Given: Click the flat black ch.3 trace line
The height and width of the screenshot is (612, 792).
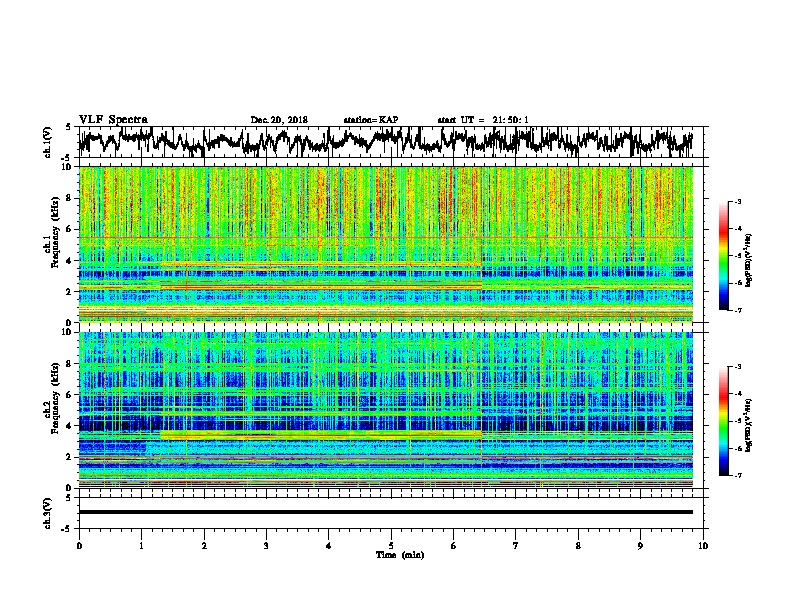Looking at the screenshot, I should coord(386,512).
